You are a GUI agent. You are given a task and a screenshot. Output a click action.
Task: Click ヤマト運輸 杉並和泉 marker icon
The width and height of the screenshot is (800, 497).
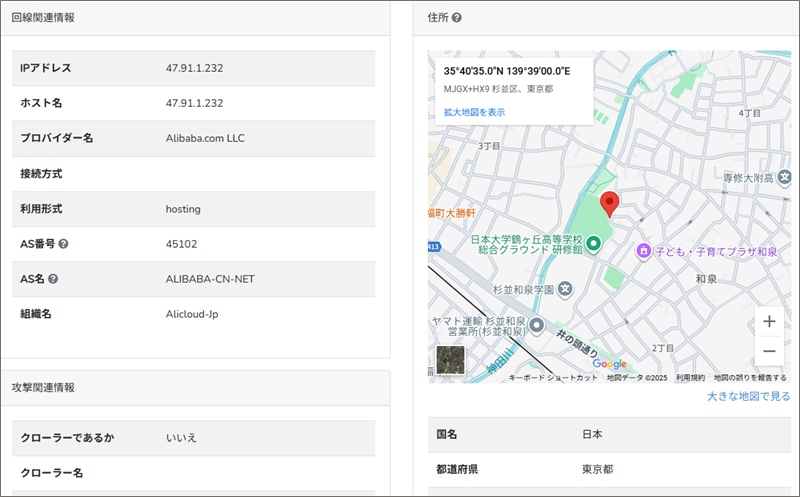click(536, 325)
